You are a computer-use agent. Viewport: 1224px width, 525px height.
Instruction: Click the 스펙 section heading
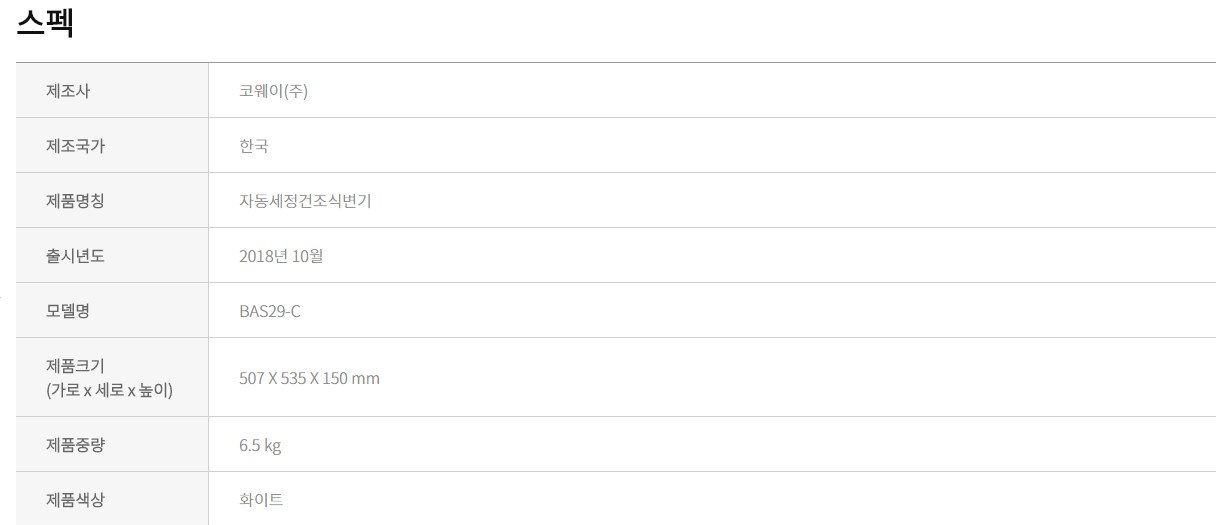(46, 22)
